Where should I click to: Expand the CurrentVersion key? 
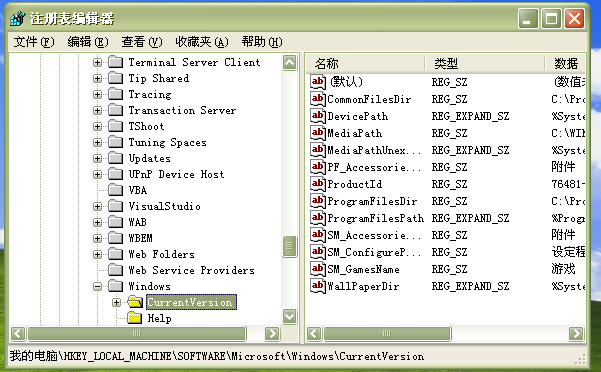pos(117,303)
